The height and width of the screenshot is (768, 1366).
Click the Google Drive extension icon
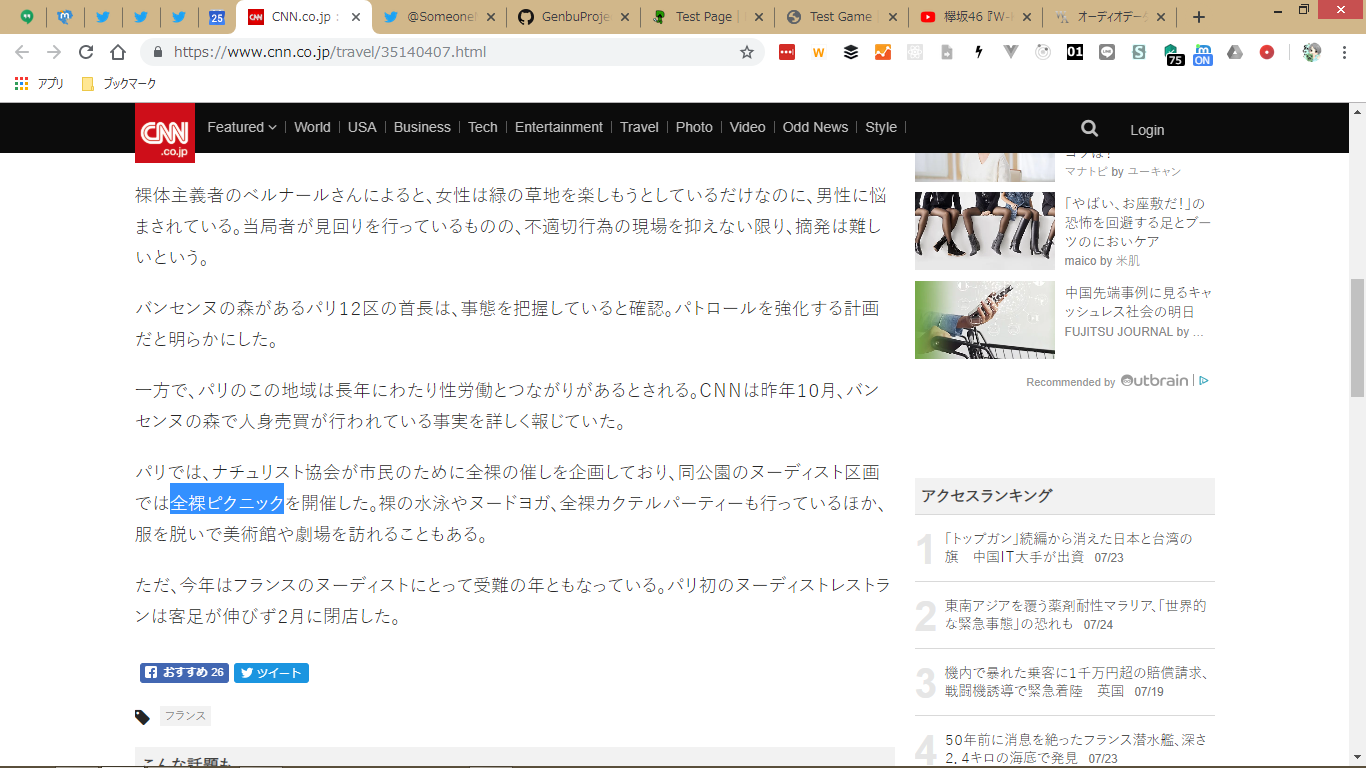(1235, 52)
